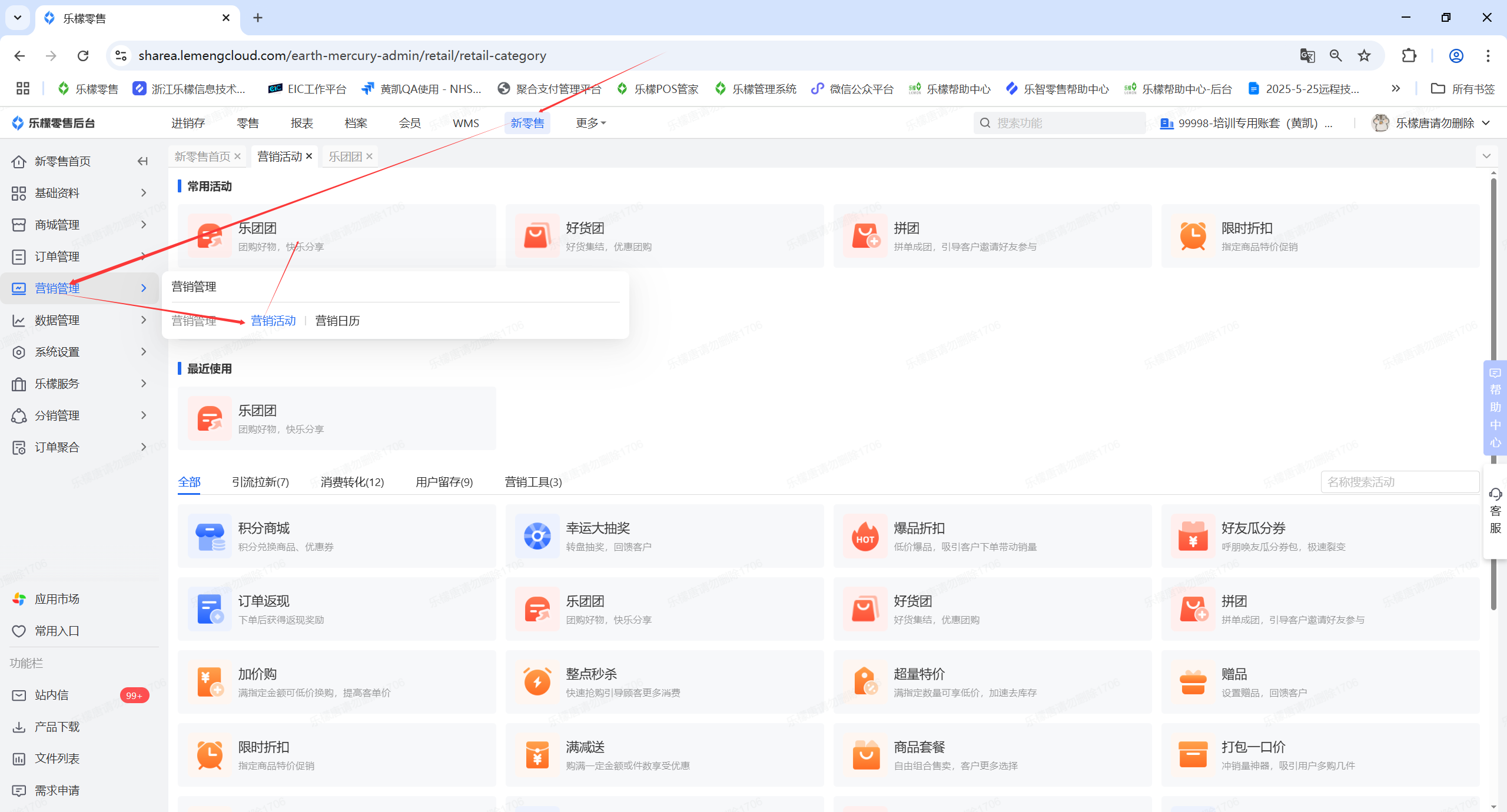1507x812 pixels.
Task: Open 所有书签 bookmarks folder
Action: 1463,88
